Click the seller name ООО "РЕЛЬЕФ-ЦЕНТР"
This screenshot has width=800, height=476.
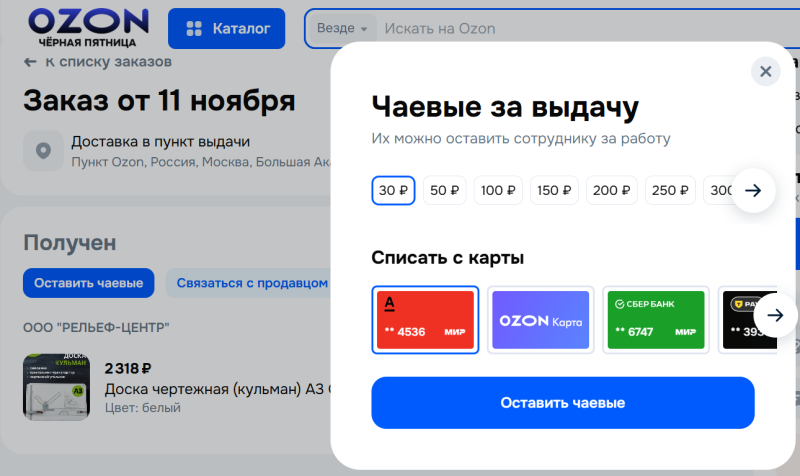click(x=96, y=328)
